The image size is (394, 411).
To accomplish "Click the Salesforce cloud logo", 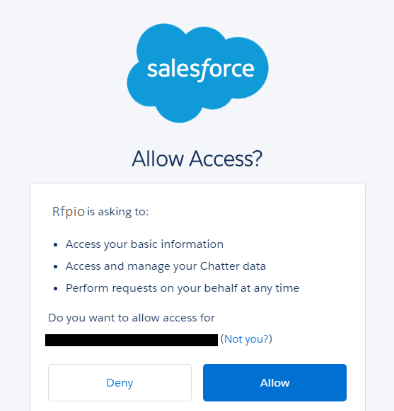I will [x=197, y=73].
